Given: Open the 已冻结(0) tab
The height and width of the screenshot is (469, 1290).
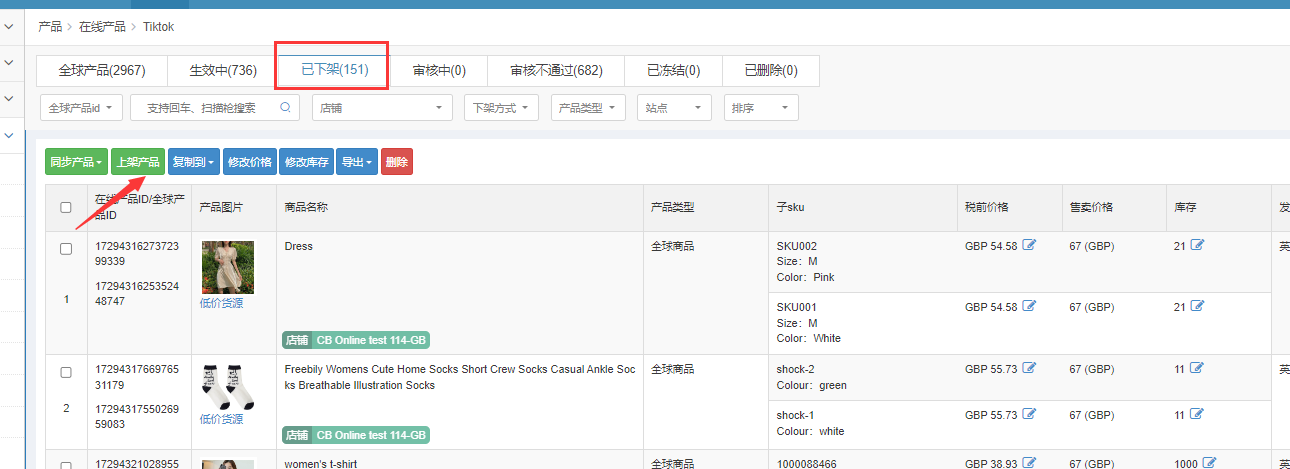Looking at the screenshot, I should (x=673, y=71).
